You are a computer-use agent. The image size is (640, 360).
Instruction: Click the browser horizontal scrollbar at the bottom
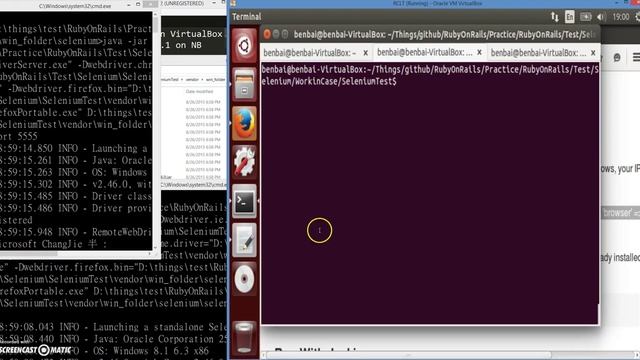(449, 355)
